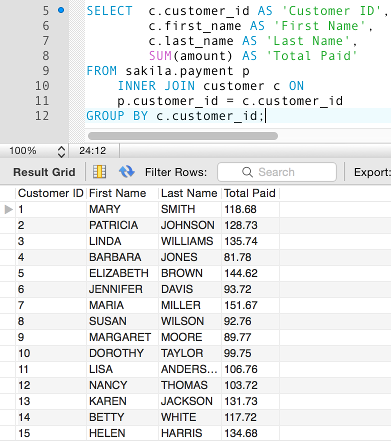The height and width of the screenshot is (441, 391).
Task: Click the breakpoint dot on line 5
Action: [x=61, y=10]
